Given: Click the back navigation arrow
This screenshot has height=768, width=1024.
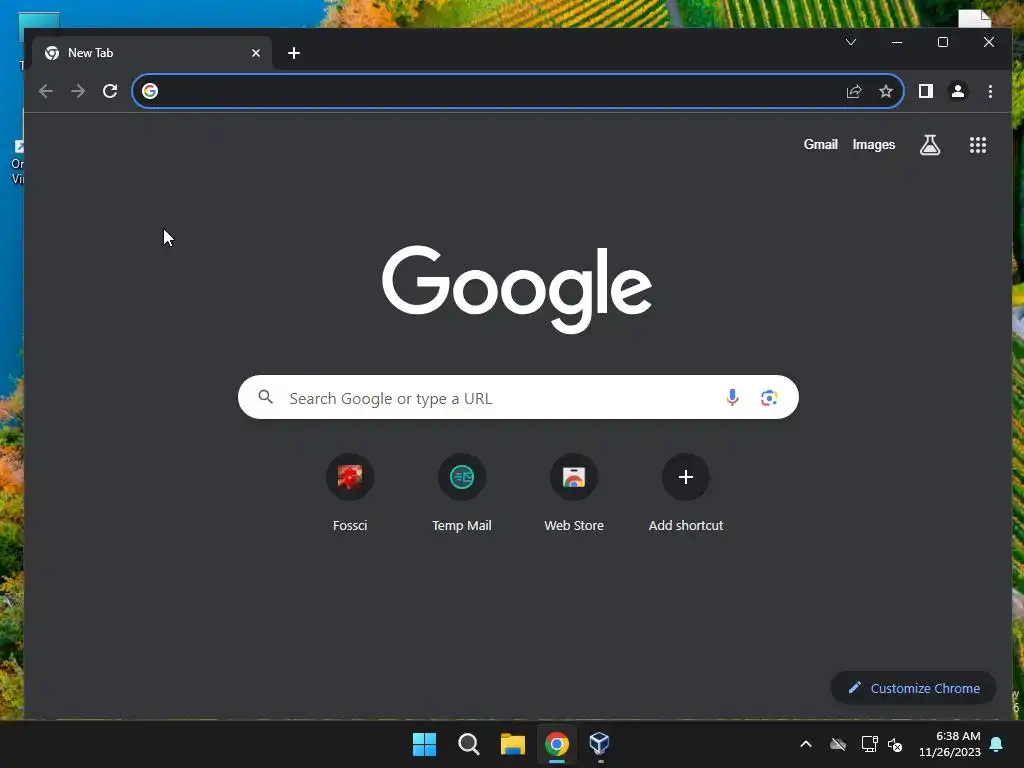Looking at the screenshot, I should point(46,91).
